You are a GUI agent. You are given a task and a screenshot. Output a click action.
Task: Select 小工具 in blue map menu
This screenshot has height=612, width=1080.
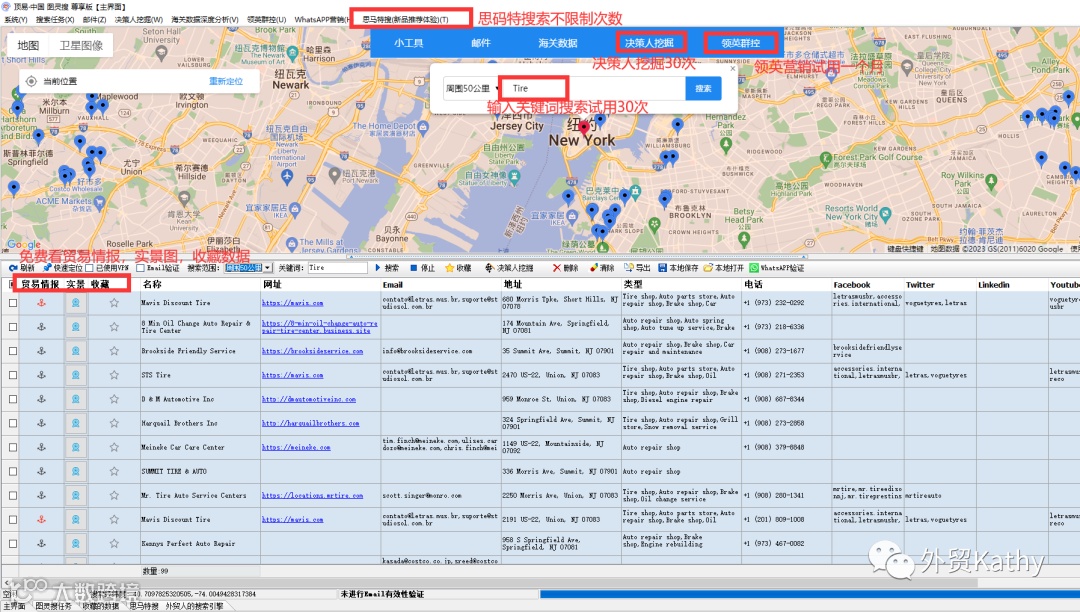pos(408,43)
